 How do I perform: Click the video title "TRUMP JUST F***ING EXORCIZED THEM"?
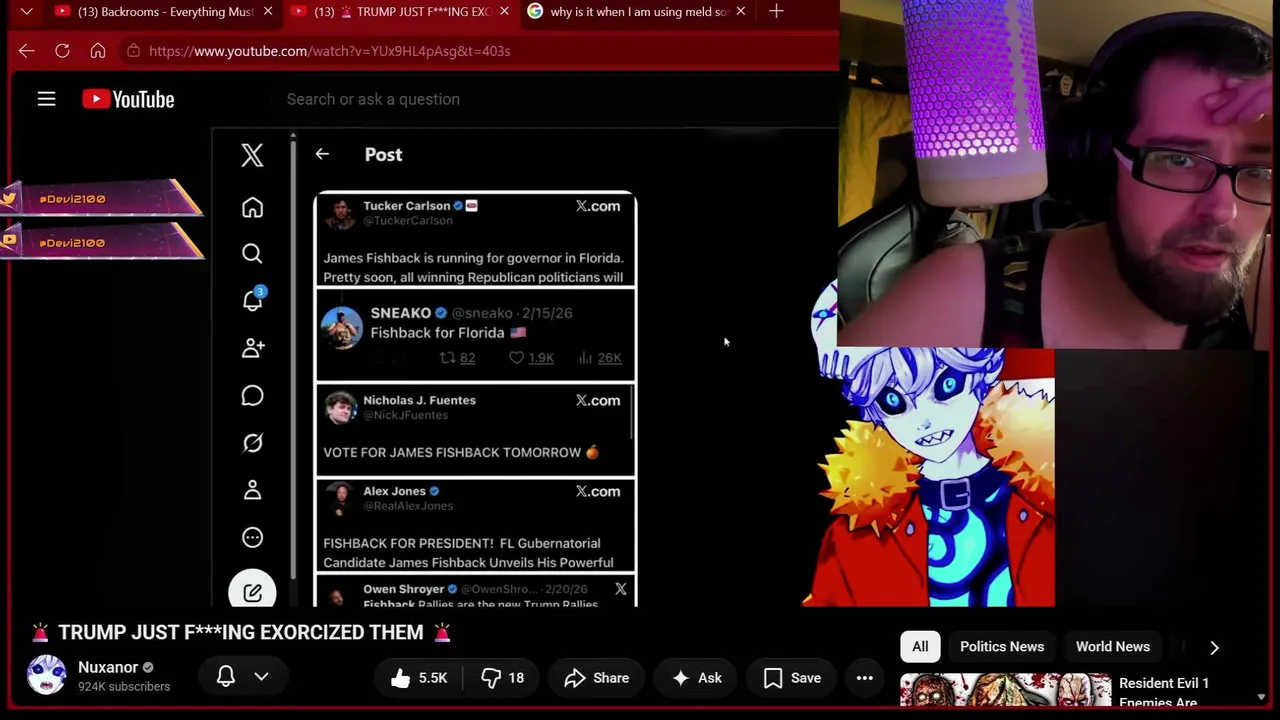[x=241, y=632]
